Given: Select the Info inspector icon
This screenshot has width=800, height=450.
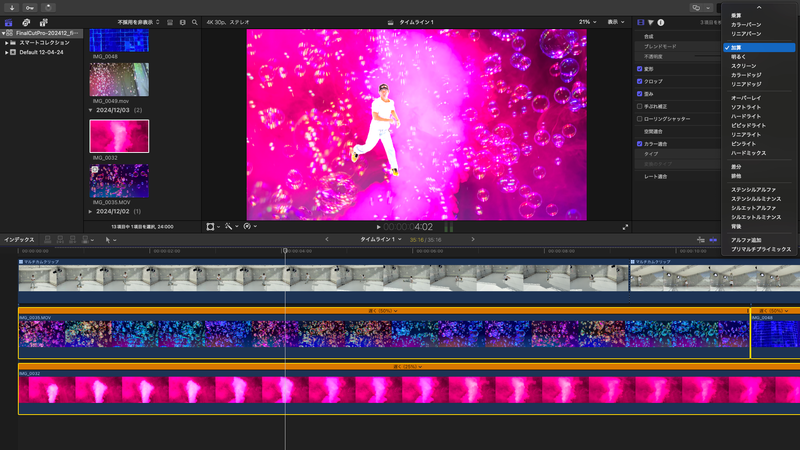Looking at the screenshot, I should click(x=661, y=22).
